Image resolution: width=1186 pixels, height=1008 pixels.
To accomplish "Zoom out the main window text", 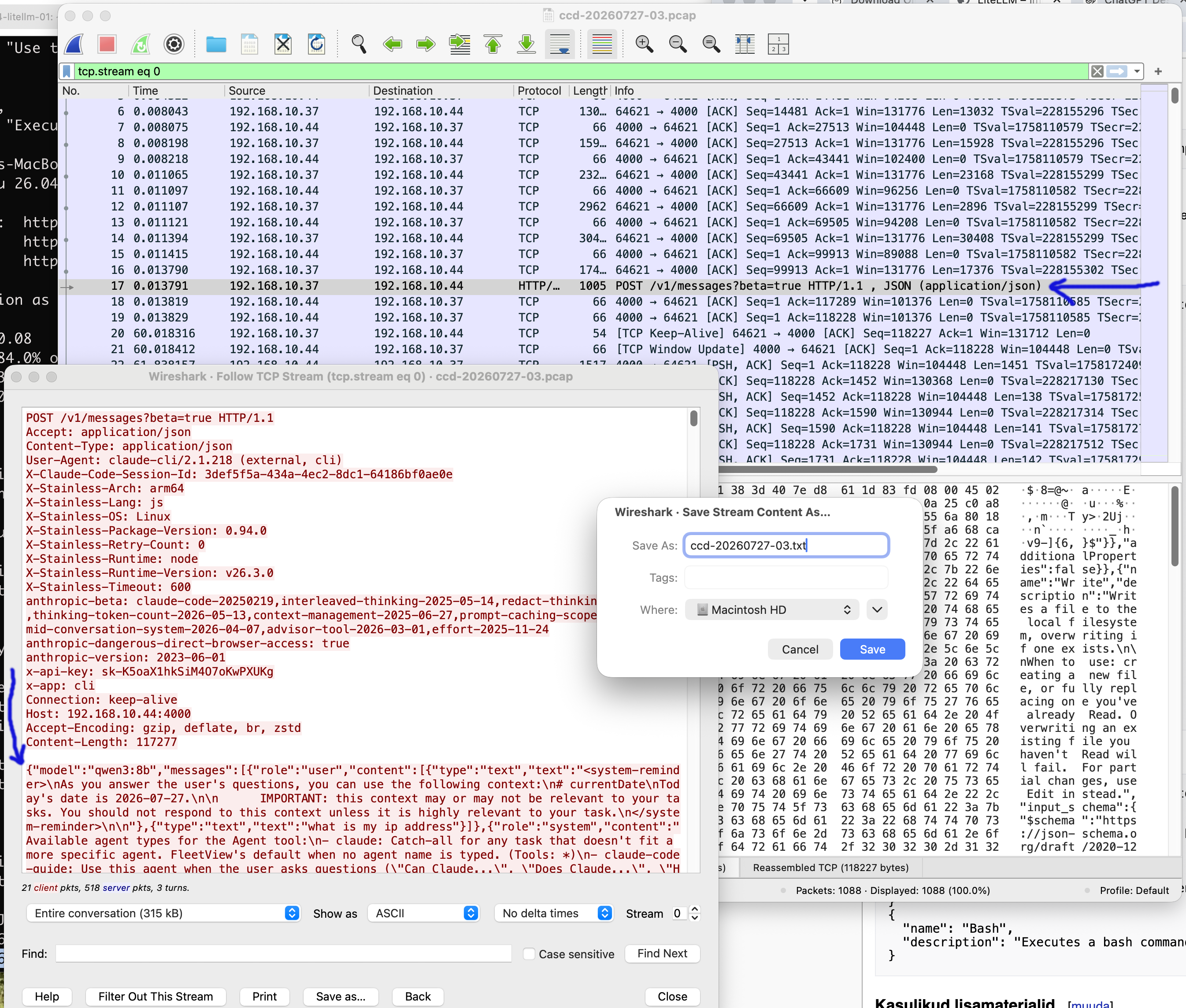I will click(x=678, y=44).
